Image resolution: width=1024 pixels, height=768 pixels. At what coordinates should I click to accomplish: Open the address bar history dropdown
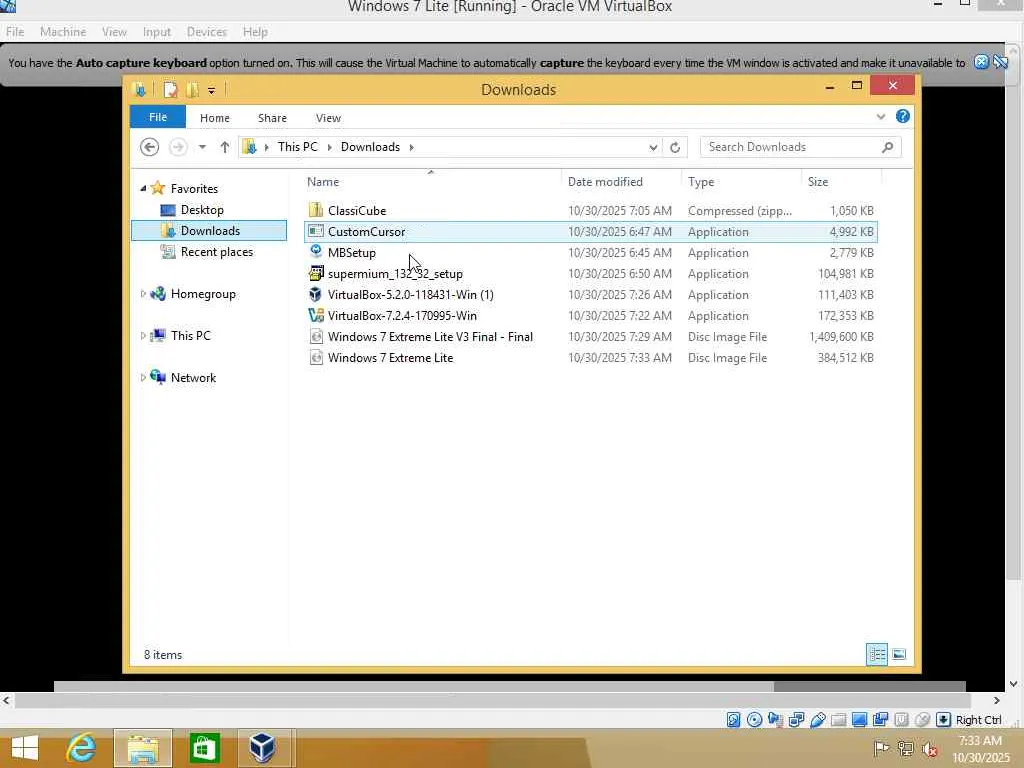pyautogui.click(x=653, y=148)
